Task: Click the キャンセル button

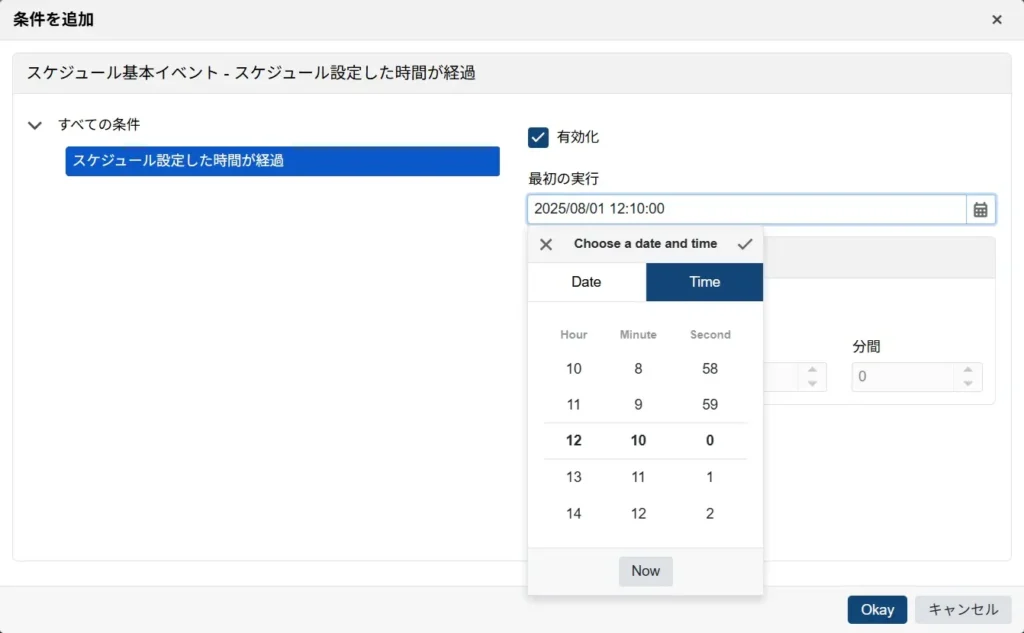Action: click(963, 610)
